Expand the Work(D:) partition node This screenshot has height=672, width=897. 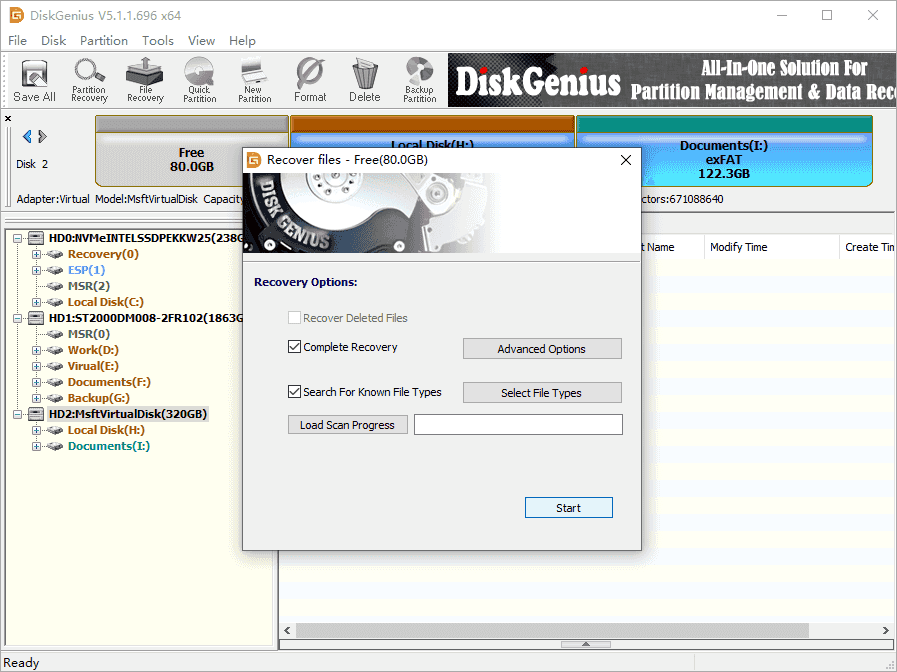pyautogui.click(x=37, y=350)
